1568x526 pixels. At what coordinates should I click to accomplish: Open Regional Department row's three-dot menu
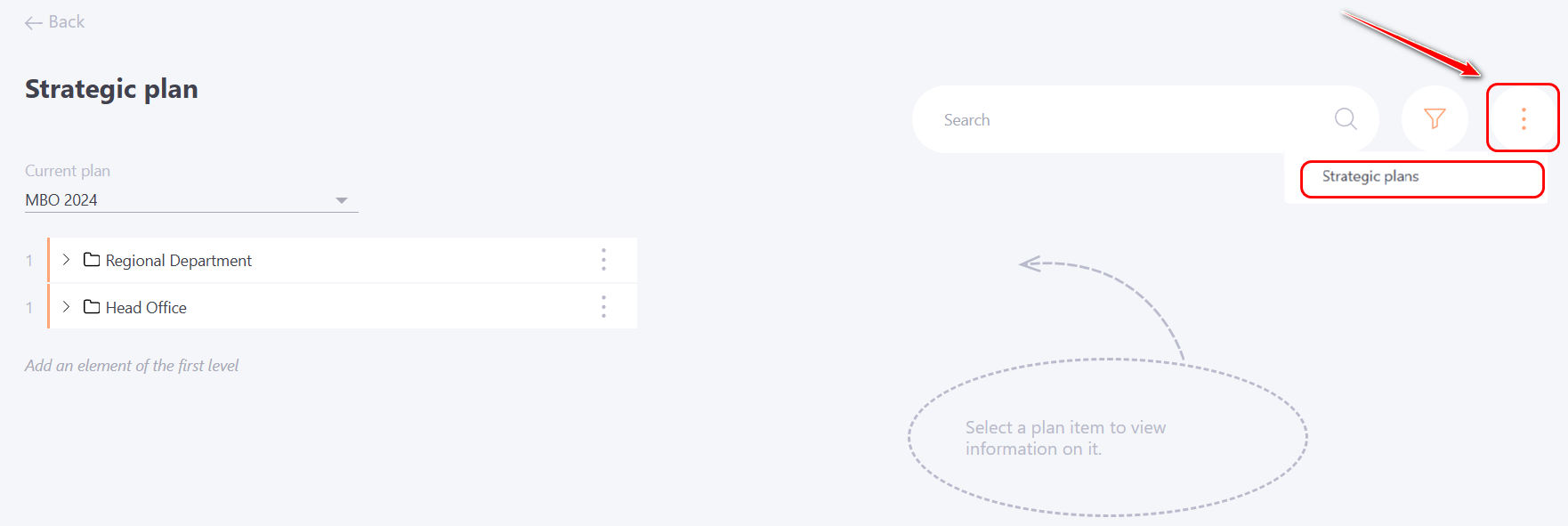pyautogui.click(x=603, y=260)
